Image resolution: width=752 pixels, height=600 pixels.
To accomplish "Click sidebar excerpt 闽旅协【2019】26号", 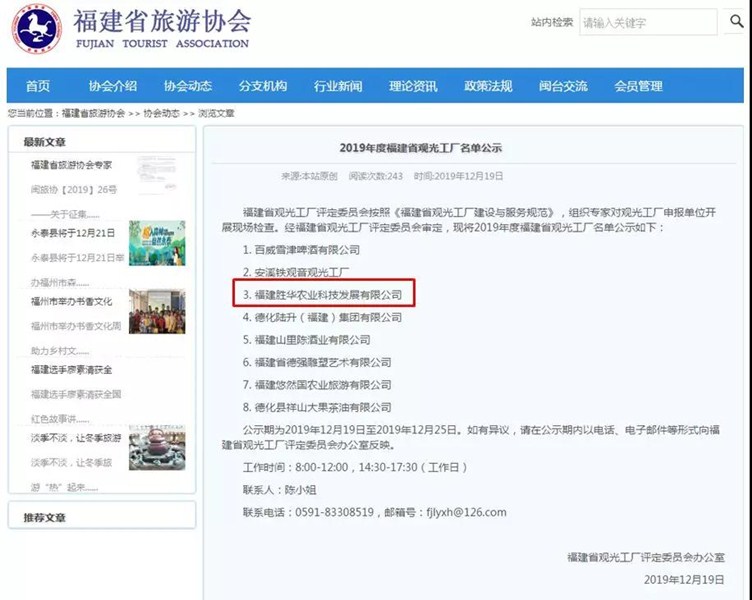I will [74, 189].
